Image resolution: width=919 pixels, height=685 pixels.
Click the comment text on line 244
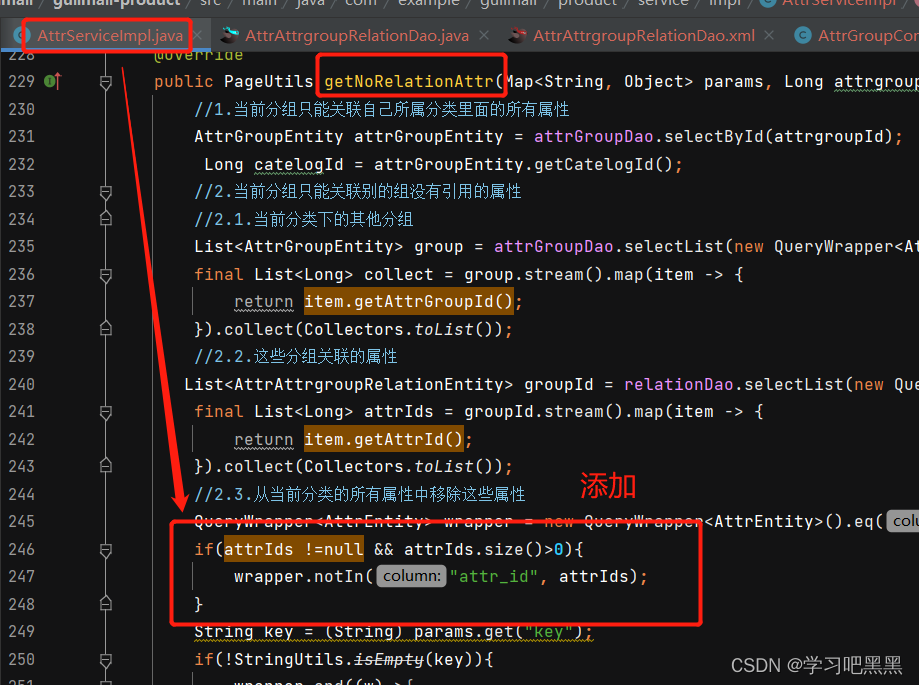360,495
